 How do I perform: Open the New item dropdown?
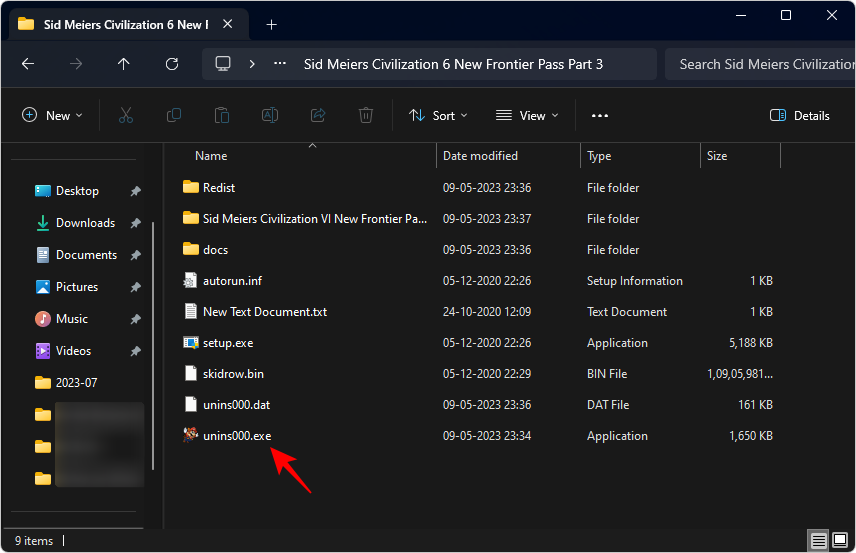[x=52, y=115]
